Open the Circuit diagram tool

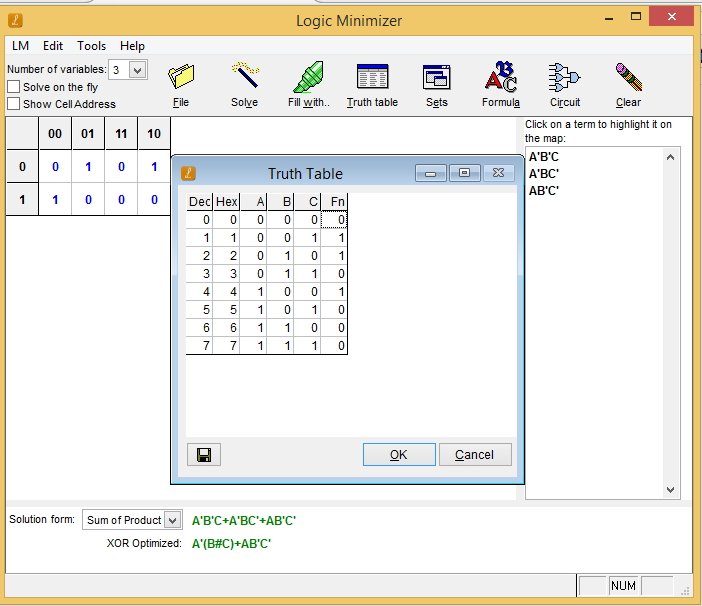click(565, 84)
